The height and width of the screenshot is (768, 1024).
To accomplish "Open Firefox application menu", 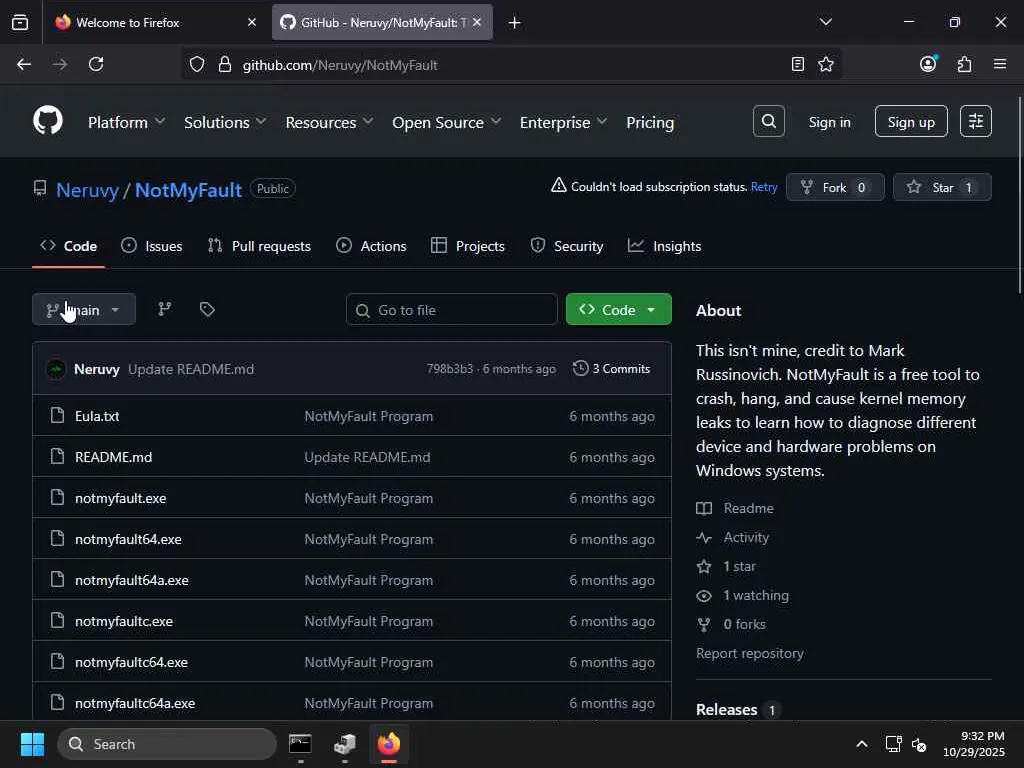I will point(1000,64).
